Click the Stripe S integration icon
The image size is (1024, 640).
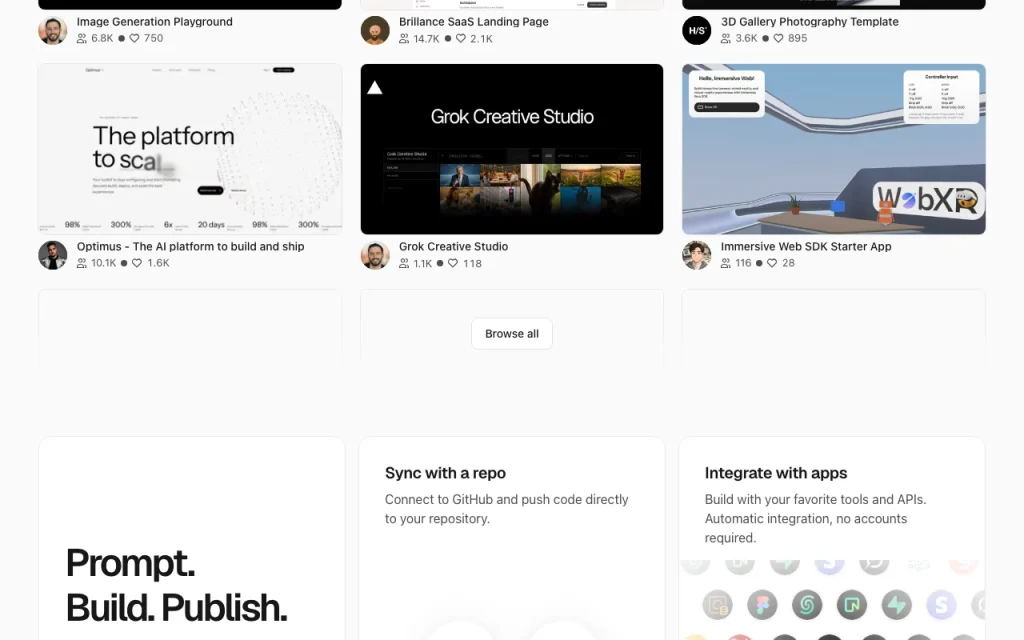click(941, 605)
